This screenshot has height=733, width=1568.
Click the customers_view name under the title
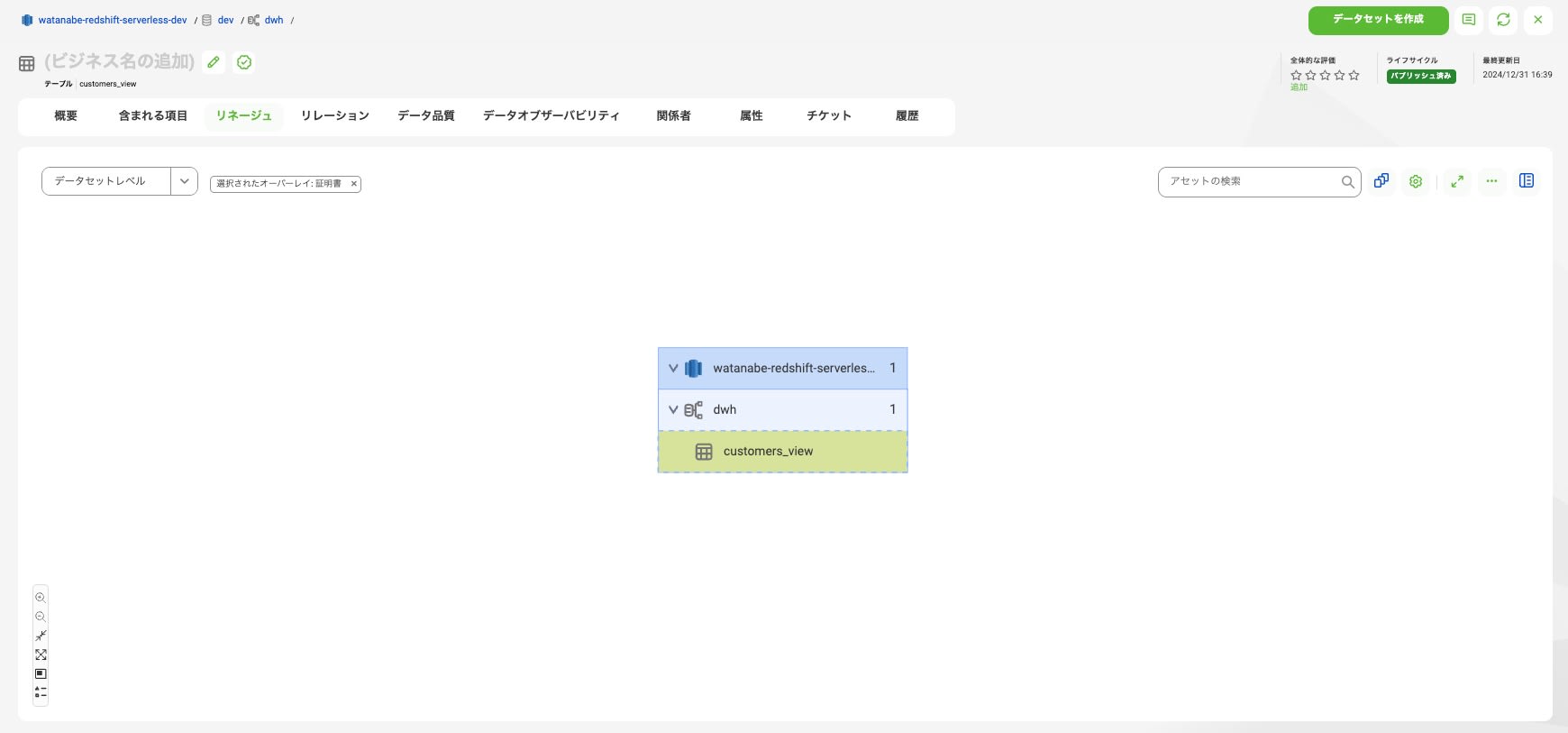tap(107, 84)
